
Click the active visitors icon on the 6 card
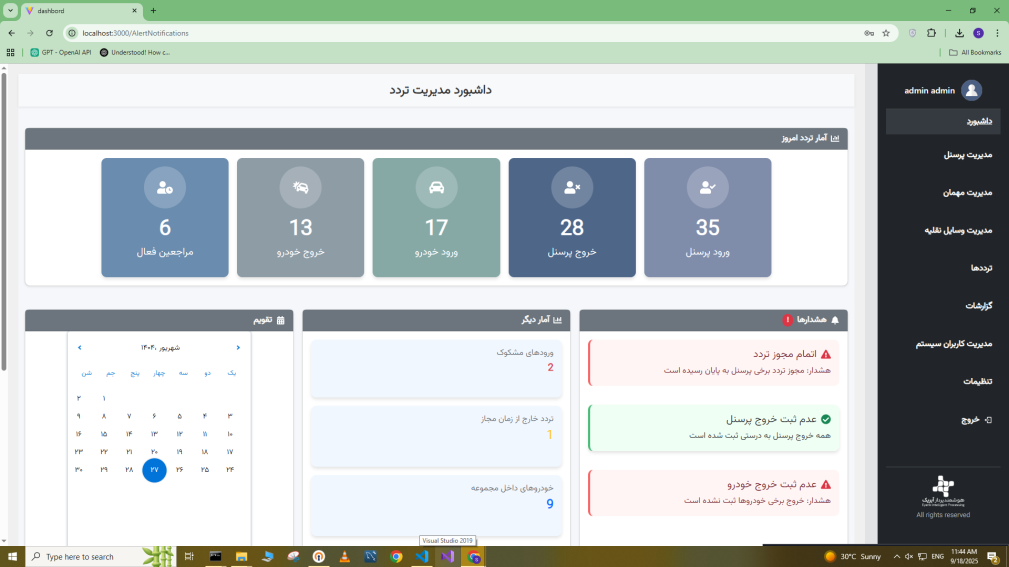[165, 187]
